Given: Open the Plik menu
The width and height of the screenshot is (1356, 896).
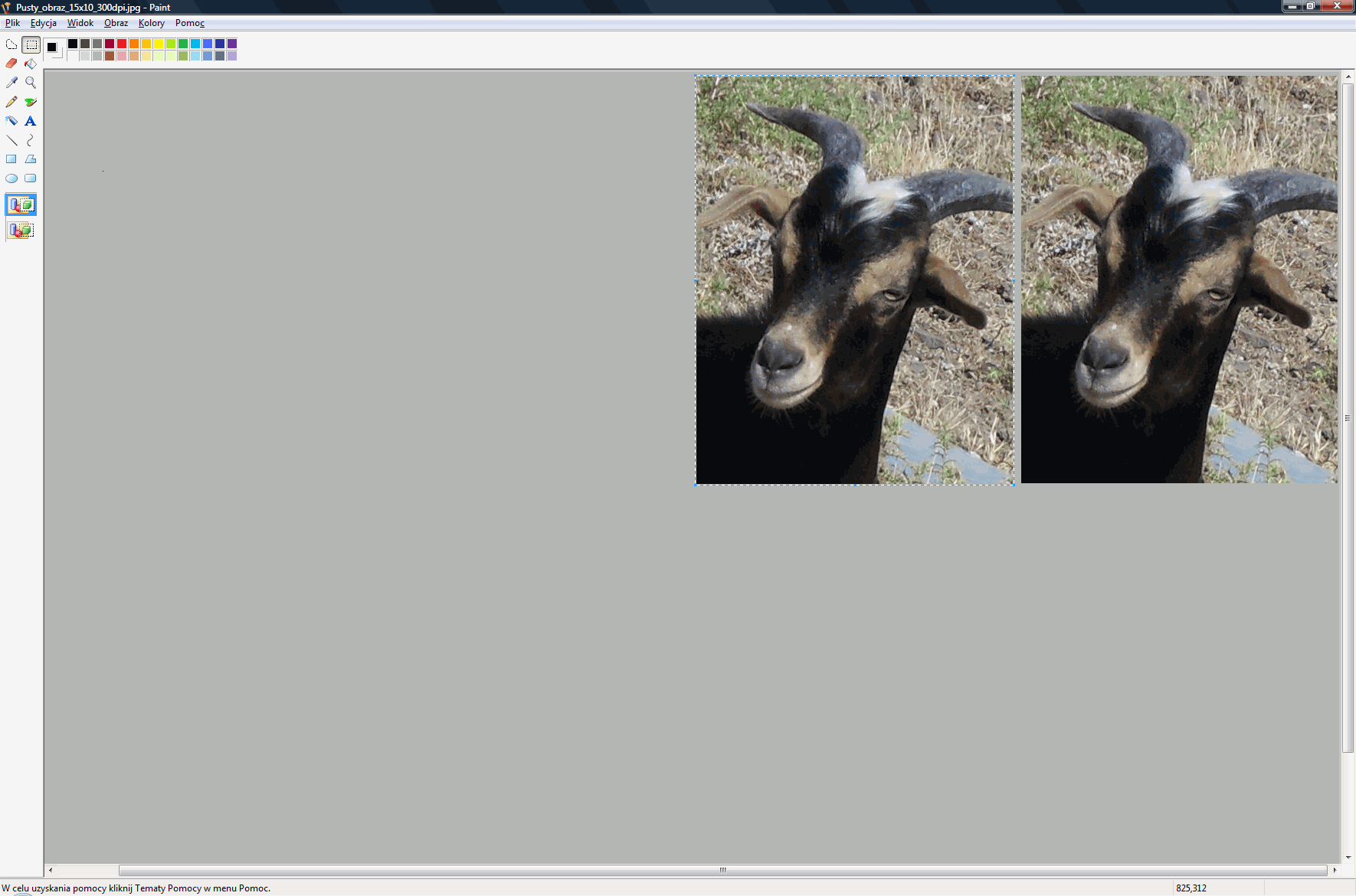Looking at the screenshot, I should (13, 23).
